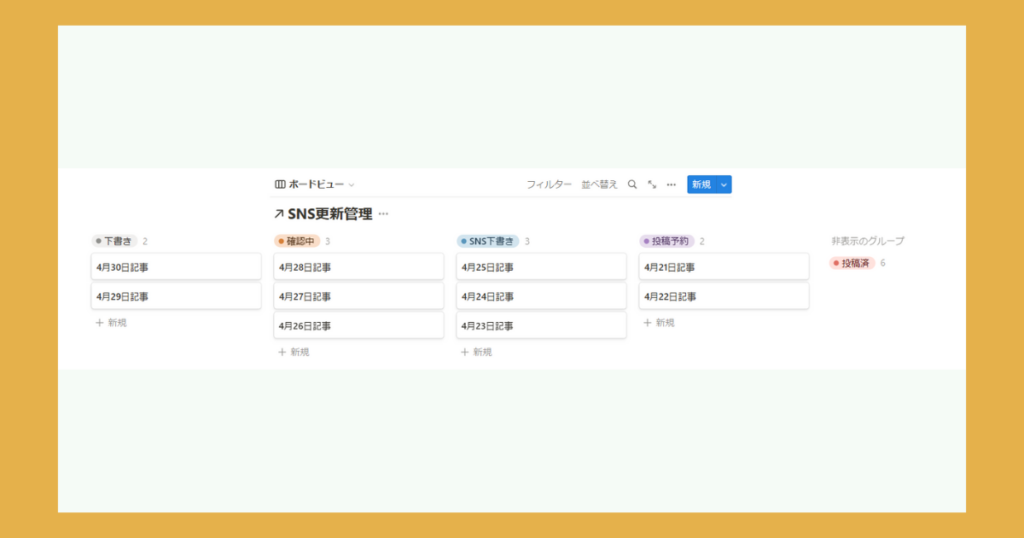Open the view options three-dot menu
This screenshot has height=538, width=1024.
pos(671,185)
